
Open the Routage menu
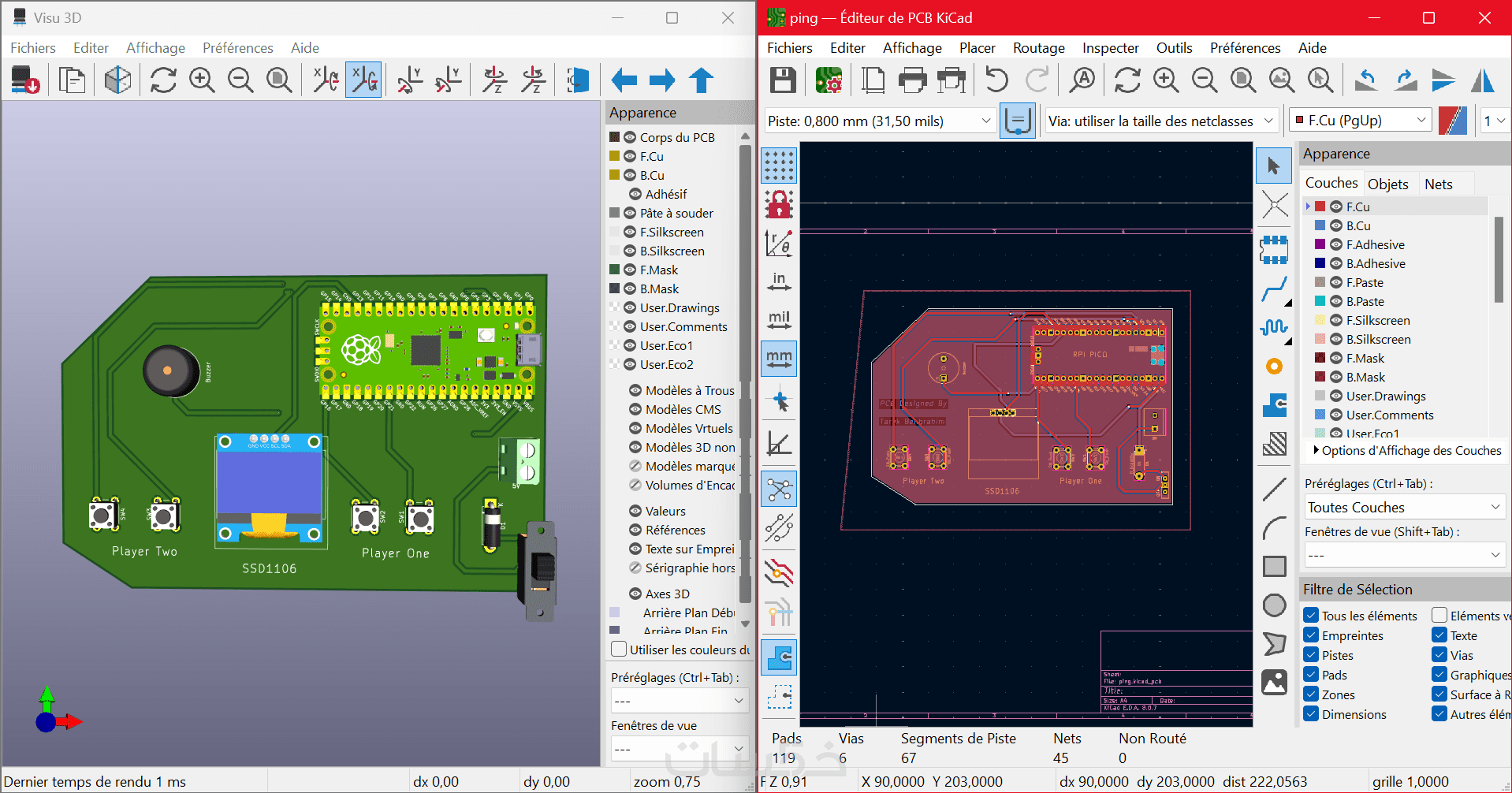[x=1038, y=48]
